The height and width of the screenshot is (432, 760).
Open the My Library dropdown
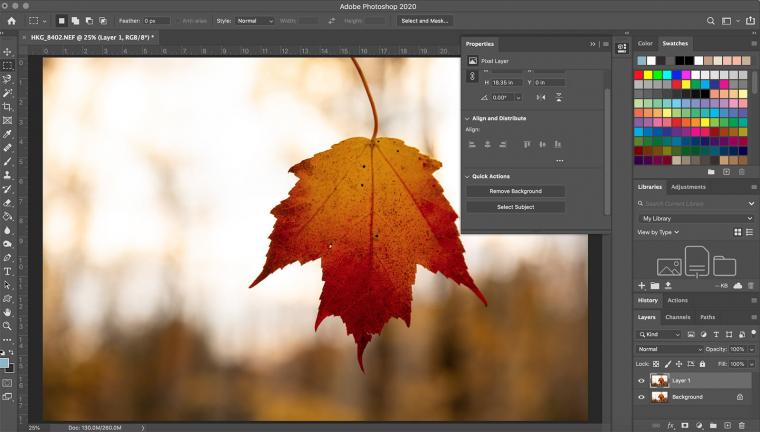697,219
